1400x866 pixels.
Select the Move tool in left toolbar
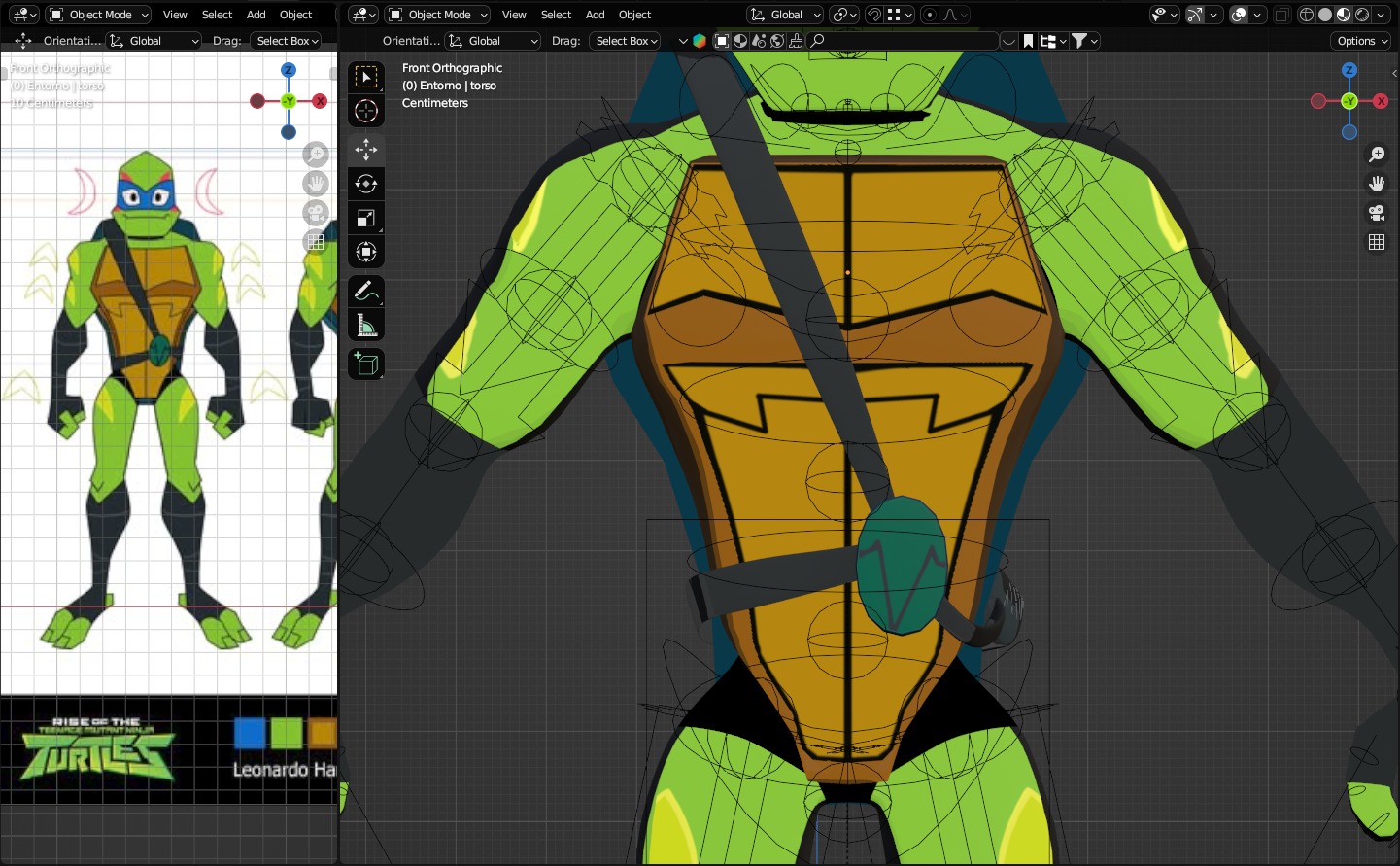tap(366, 149)
